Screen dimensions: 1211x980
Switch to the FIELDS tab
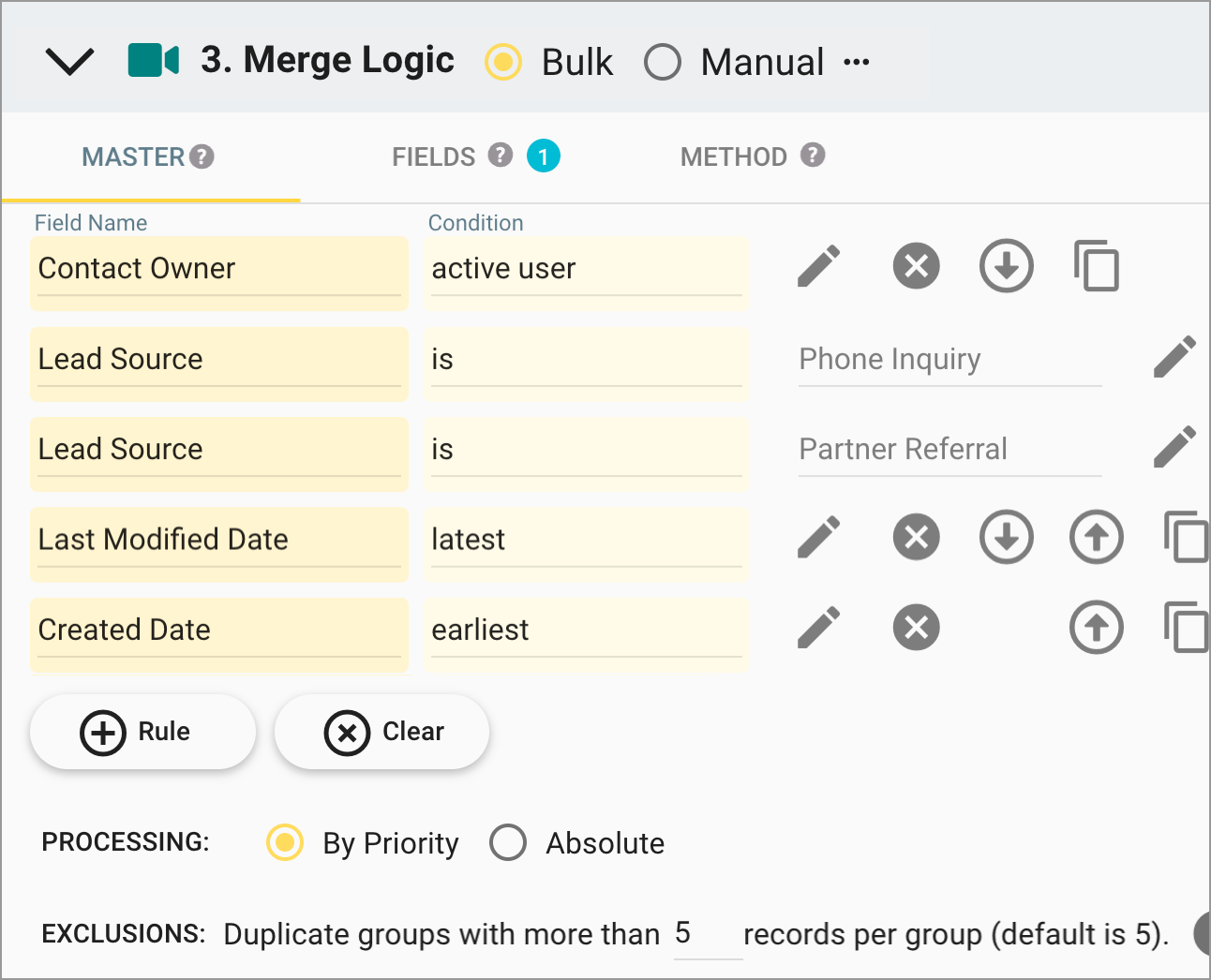pyautogui.click(x=432, y=156)
